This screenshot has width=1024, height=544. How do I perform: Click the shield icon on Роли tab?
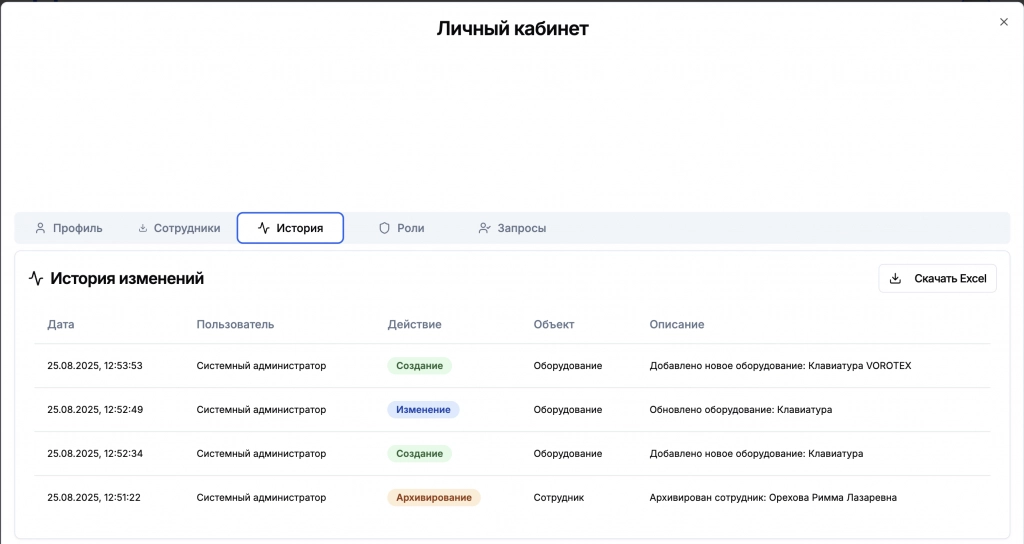point(384,228)
